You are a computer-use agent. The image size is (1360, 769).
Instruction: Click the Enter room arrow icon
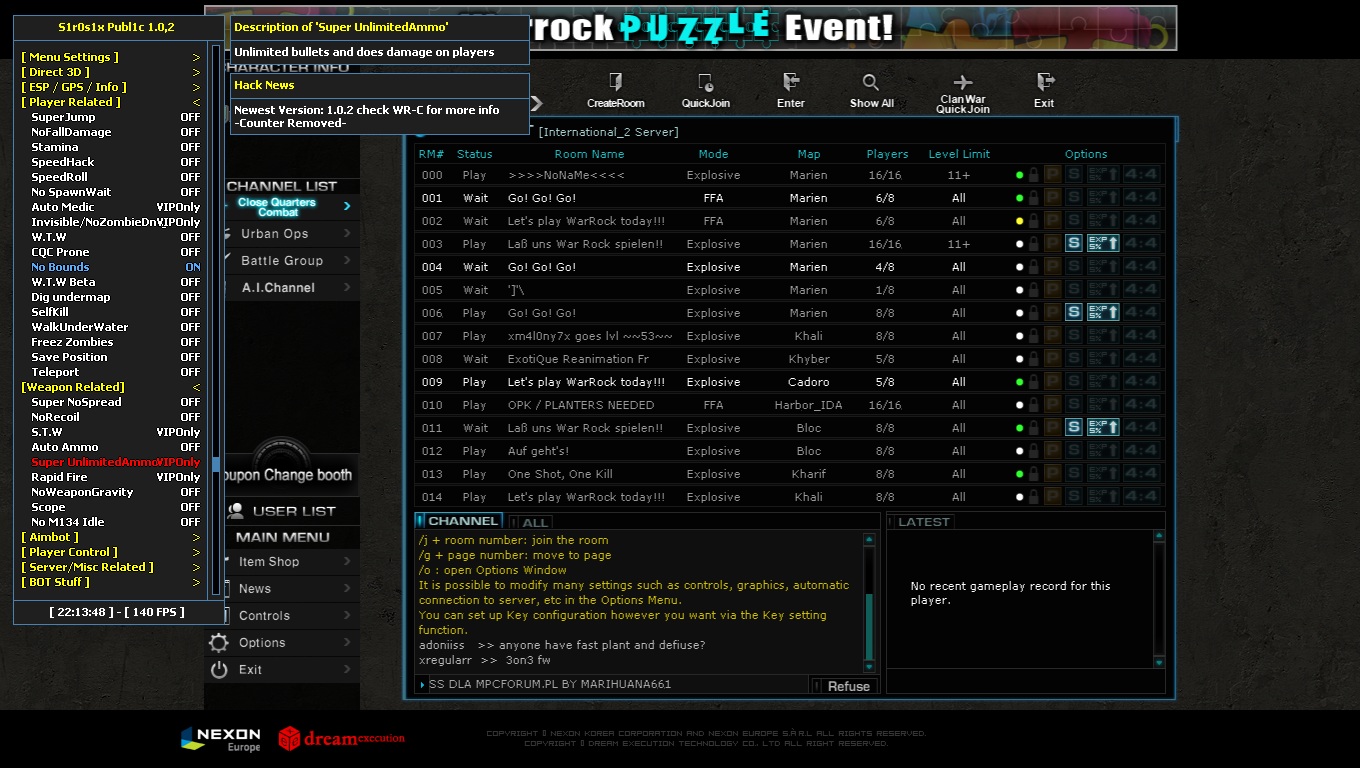click(x=791, y=82)
